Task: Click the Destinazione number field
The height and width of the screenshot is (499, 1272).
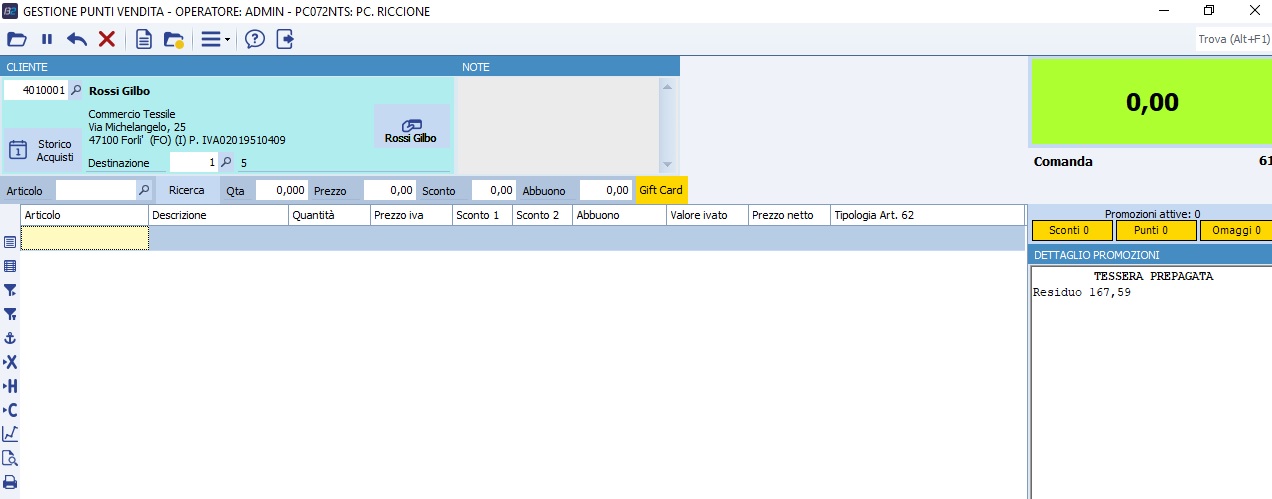Action: pos(194,162)
